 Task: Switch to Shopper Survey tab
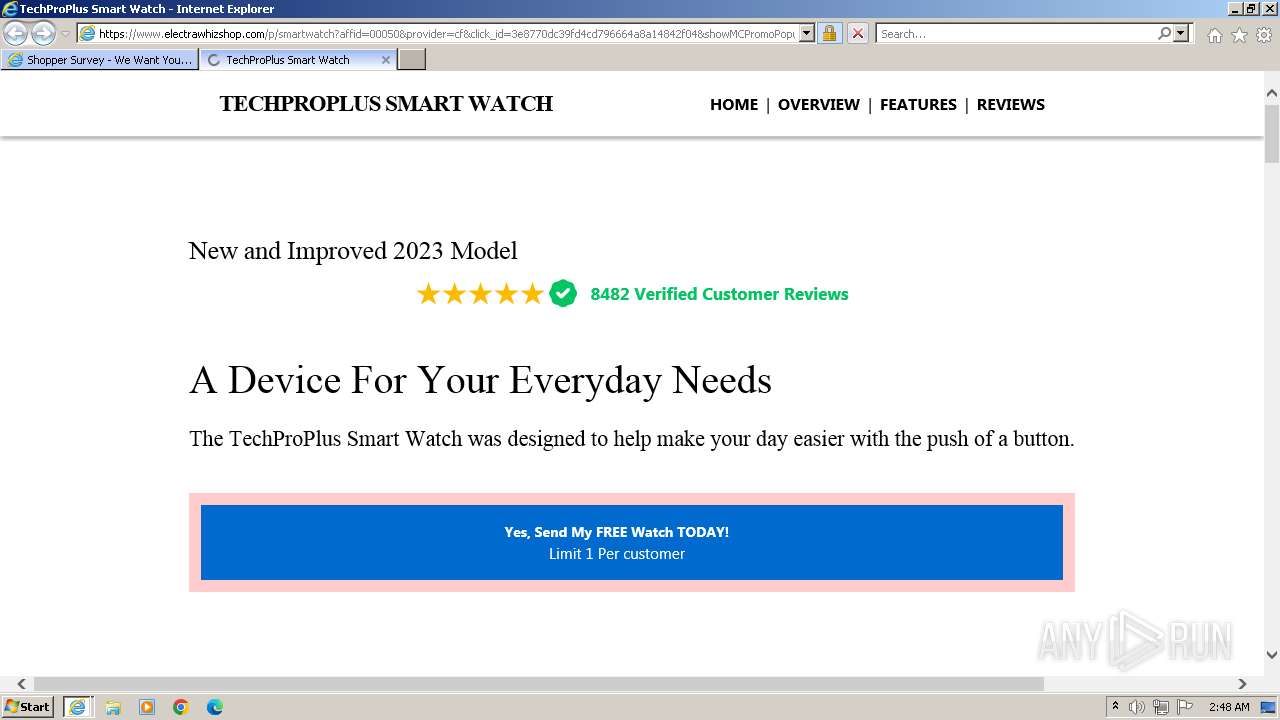99,60
